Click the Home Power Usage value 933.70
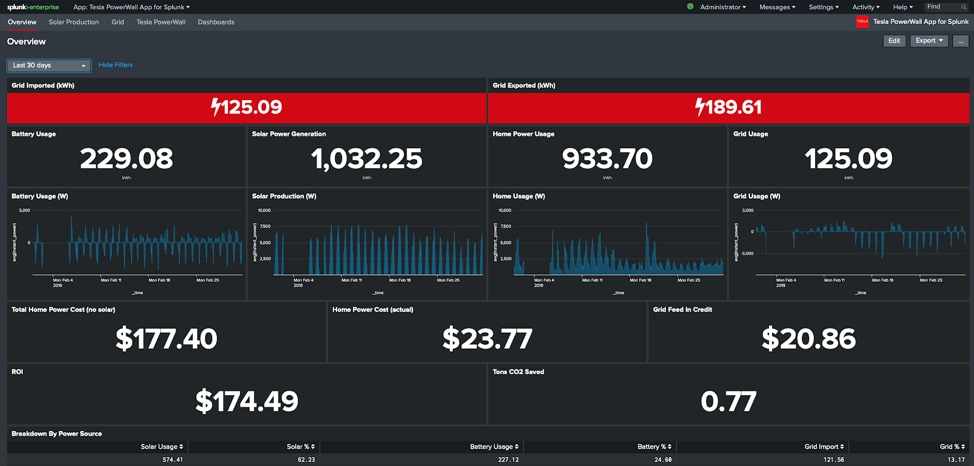 pyautogui.click(x=608, y=159)
